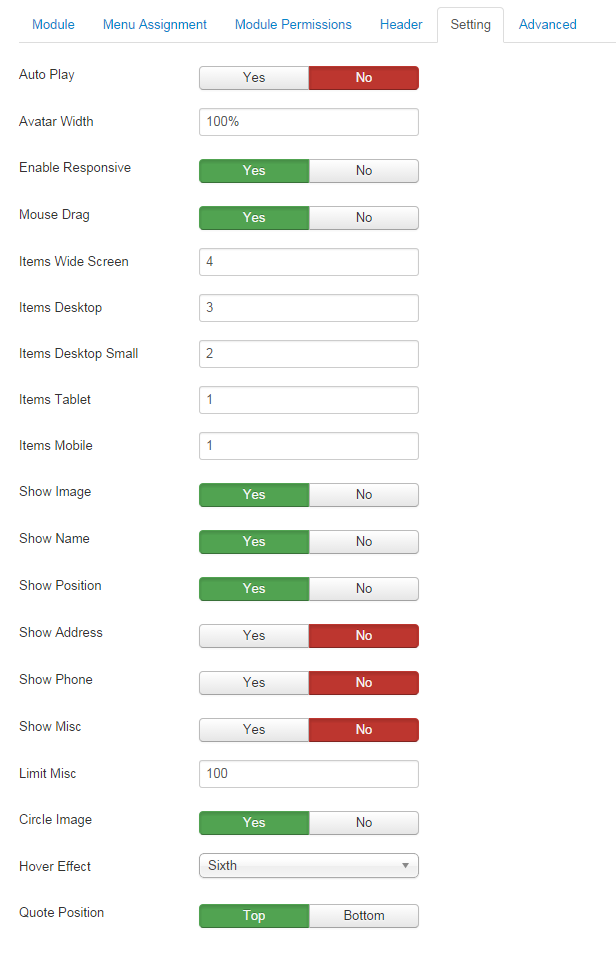This screenshot has height=955, width=616.
Task: Disable Enable Responsive with No
Action: coord(363,171)
